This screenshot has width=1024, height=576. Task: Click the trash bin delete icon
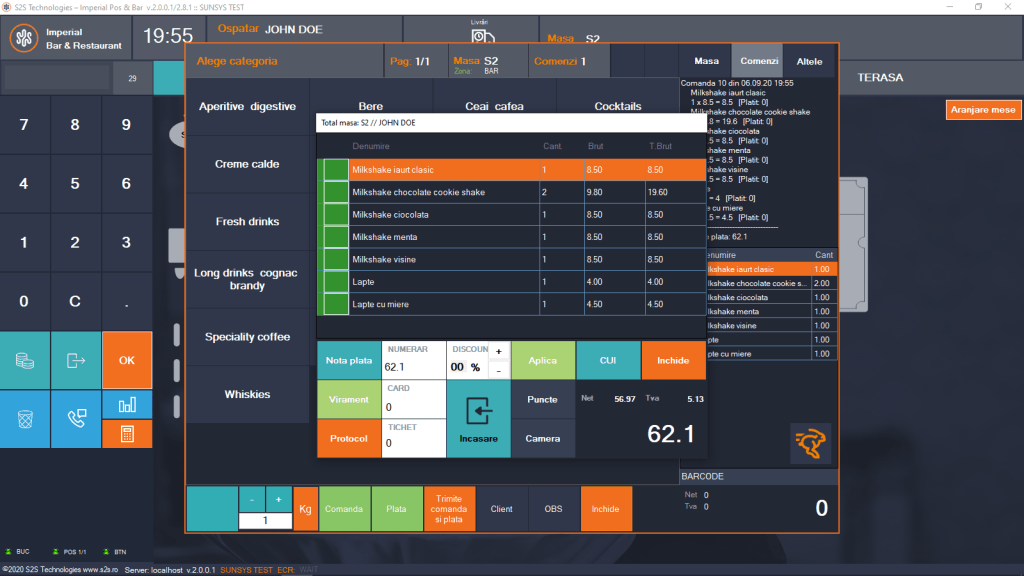coord(25,418)
